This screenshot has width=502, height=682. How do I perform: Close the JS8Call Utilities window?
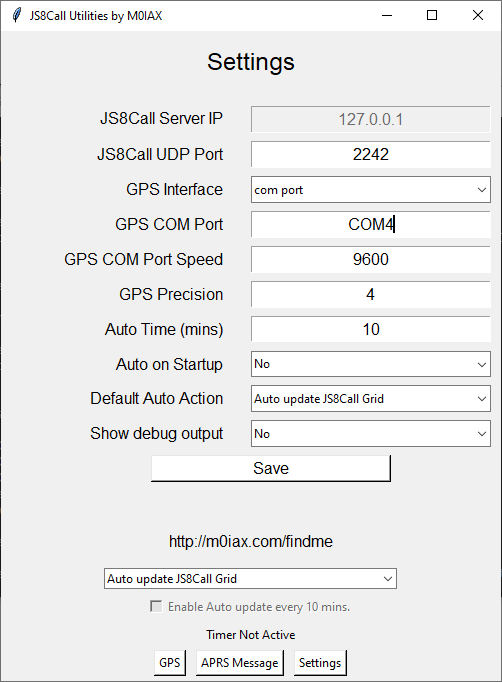coord(478,16)
